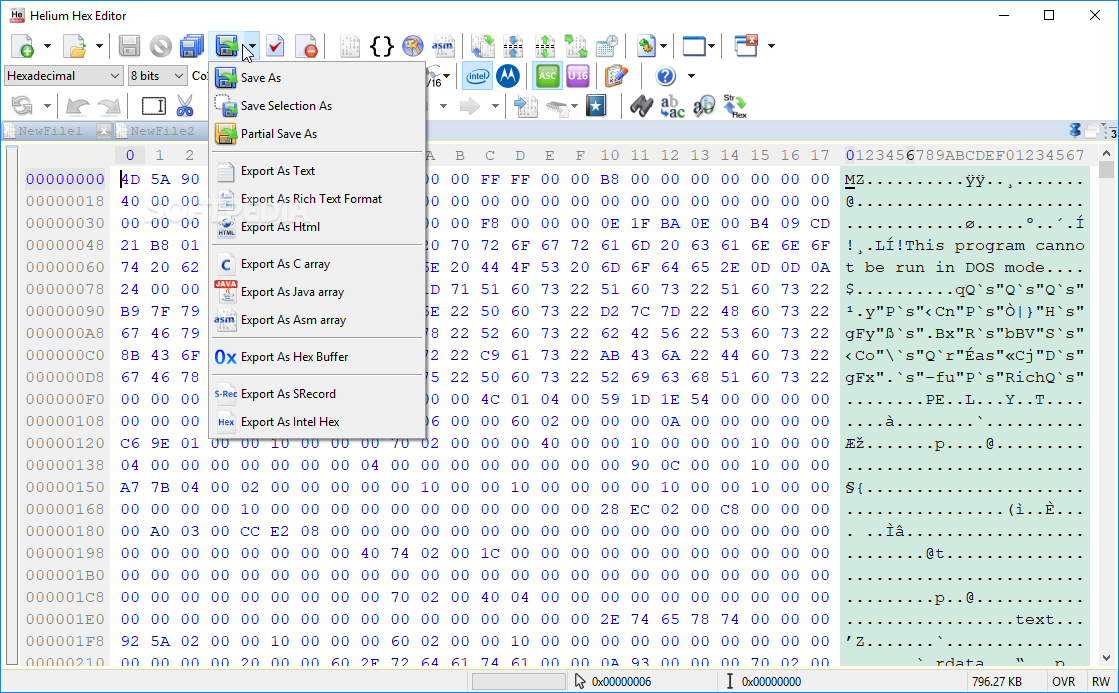Select Partial Save As menu entry
Viewport: 1119px width, 693px height.
pos(318,133)
